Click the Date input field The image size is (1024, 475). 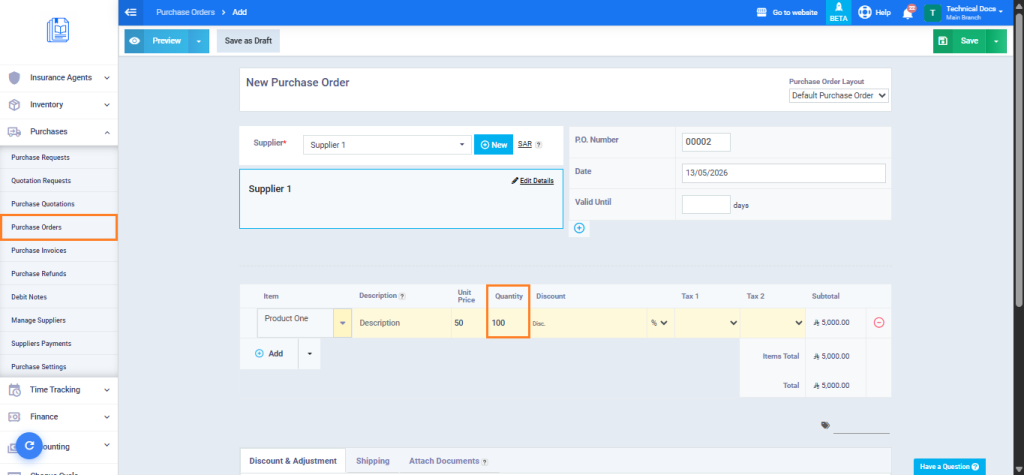tap(784, 173)
